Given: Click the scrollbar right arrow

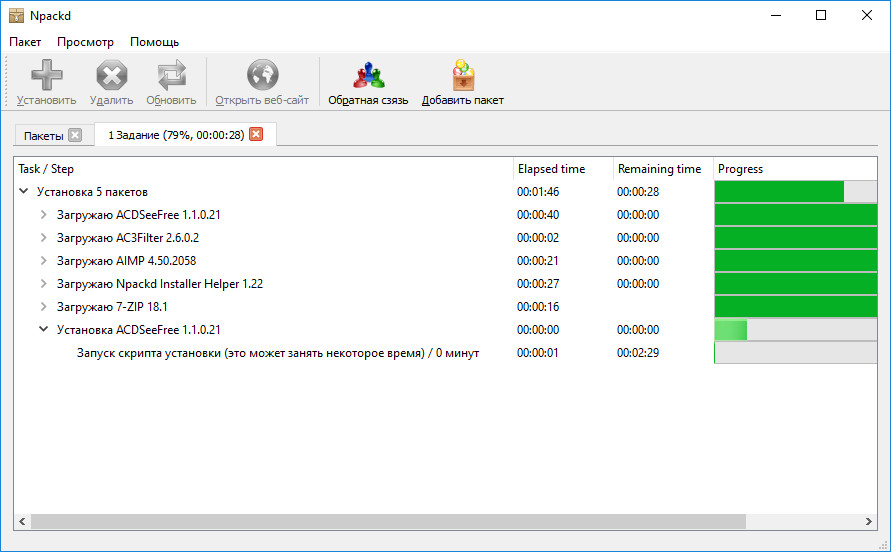Looking at the screenshot, I should [869, 521].
